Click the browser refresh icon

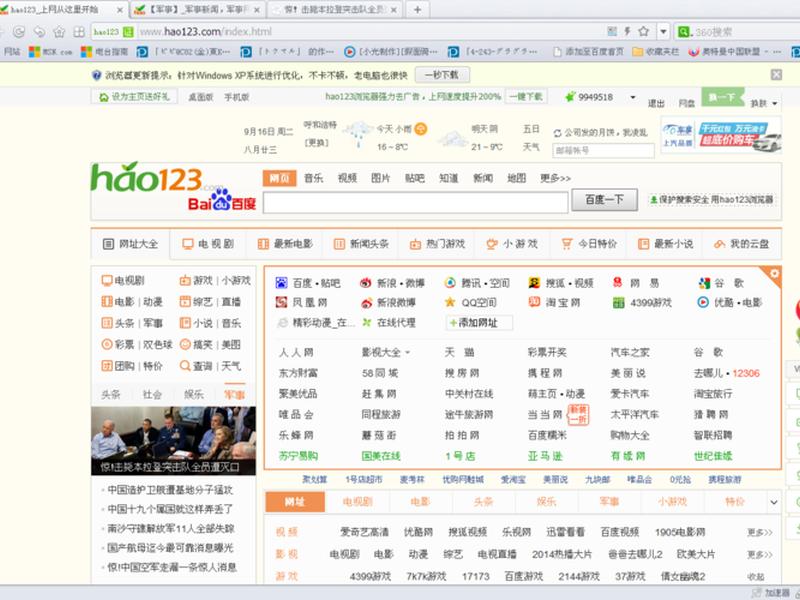19,32
